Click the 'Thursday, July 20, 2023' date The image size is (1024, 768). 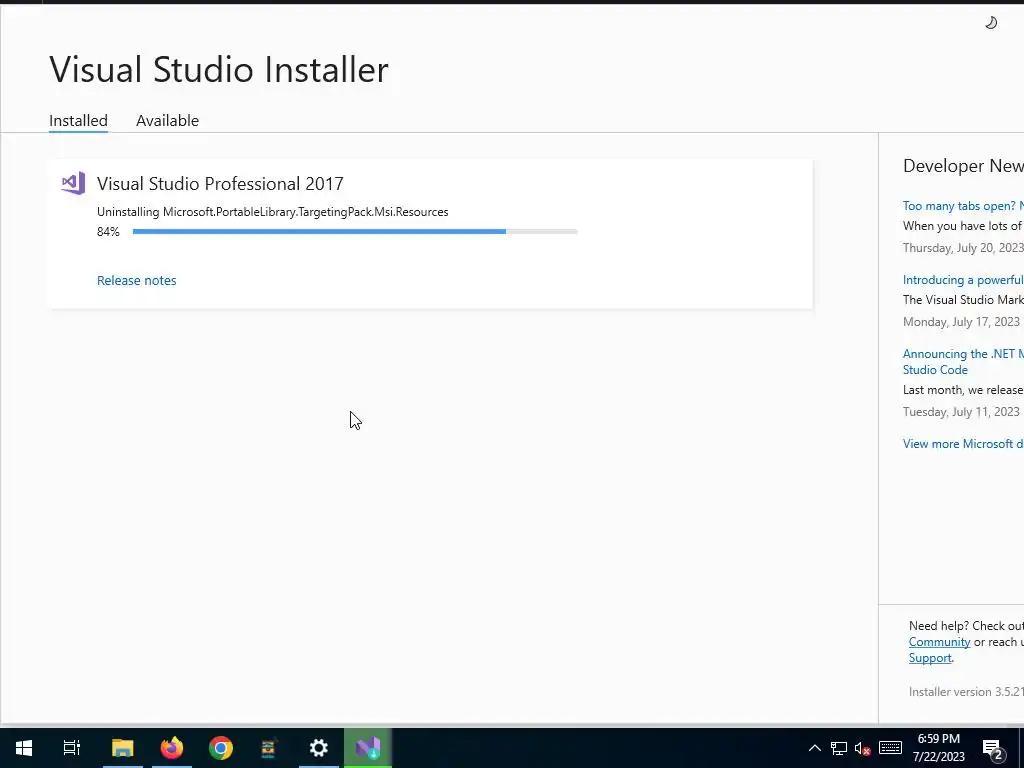963,248
